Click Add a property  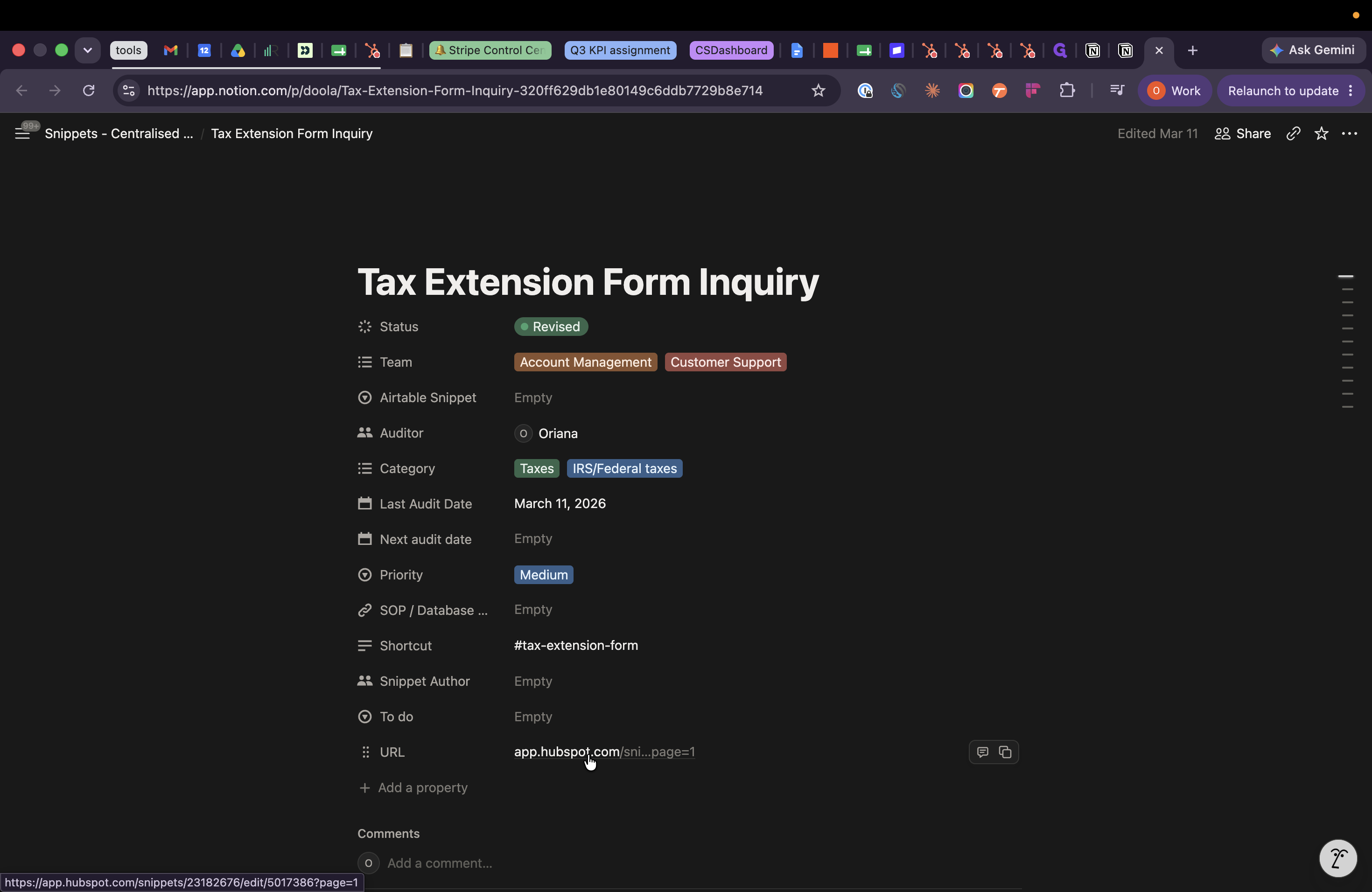click(413, 787)
